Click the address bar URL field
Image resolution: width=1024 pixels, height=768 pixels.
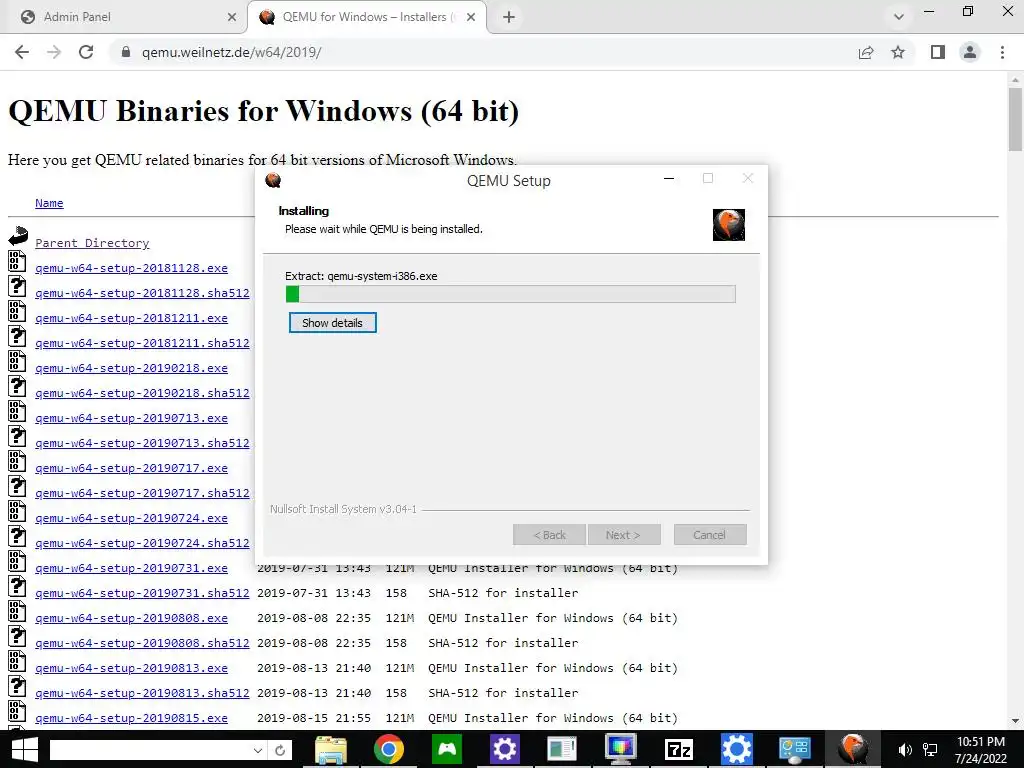click(x=483, y=52)
